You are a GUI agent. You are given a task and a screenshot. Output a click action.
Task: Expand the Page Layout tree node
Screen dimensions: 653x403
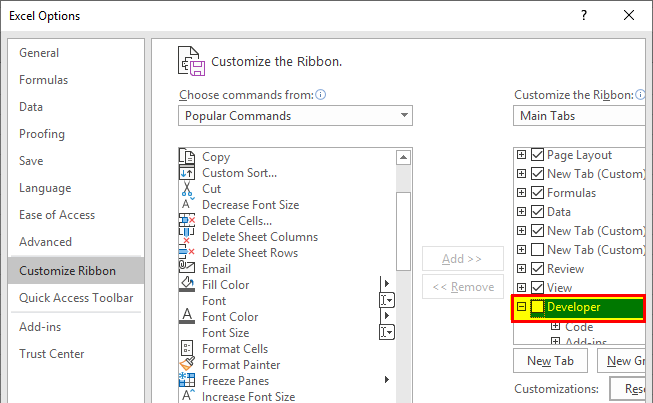pos(521,155)
